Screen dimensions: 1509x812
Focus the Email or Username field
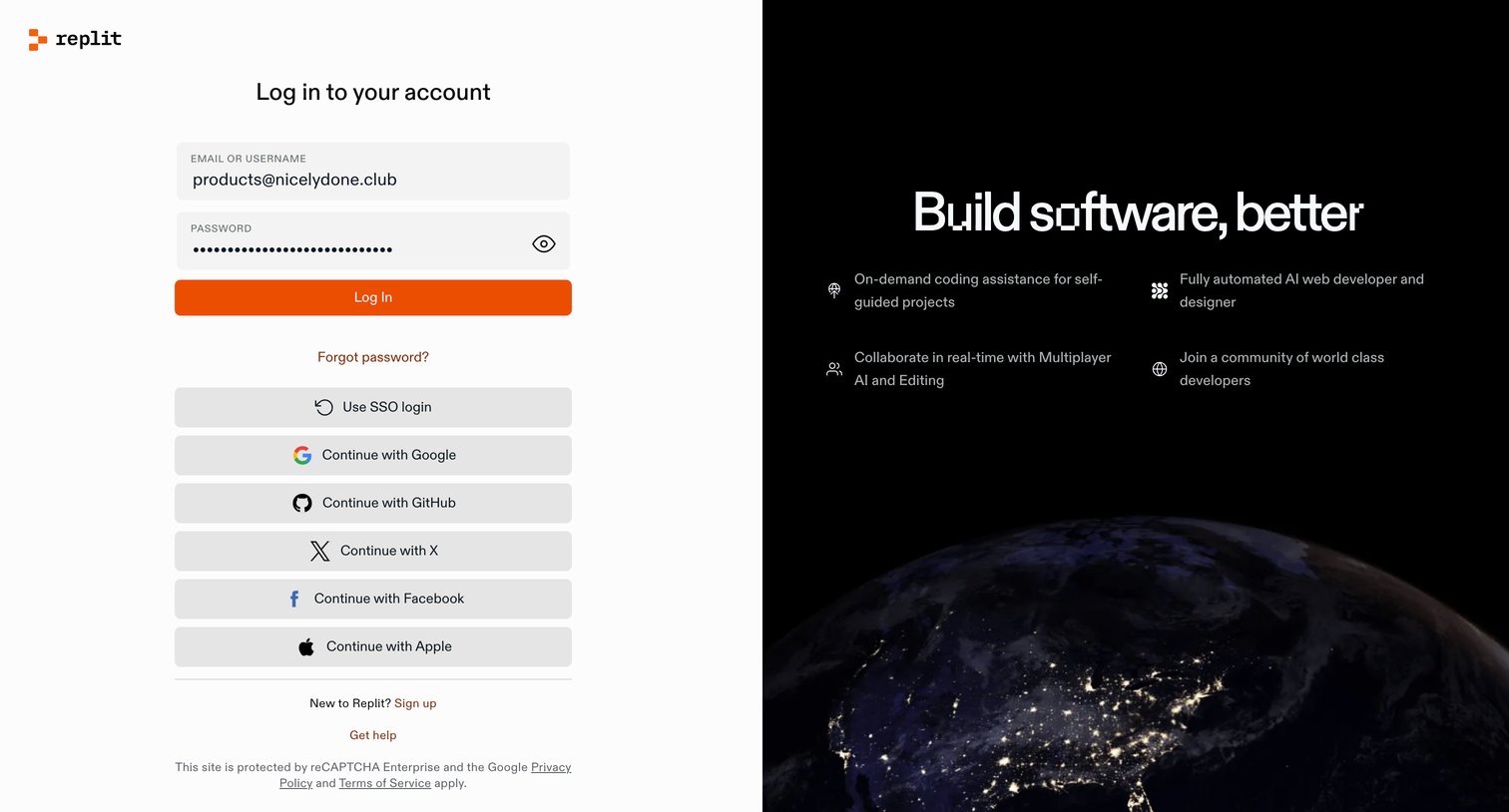373,171
